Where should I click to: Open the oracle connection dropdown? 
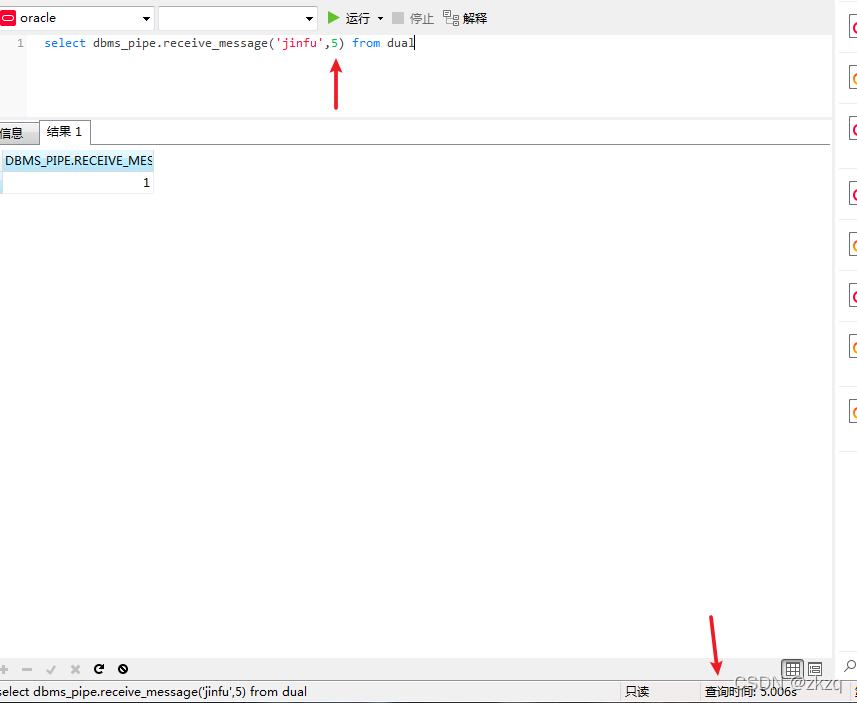point(146,19)
